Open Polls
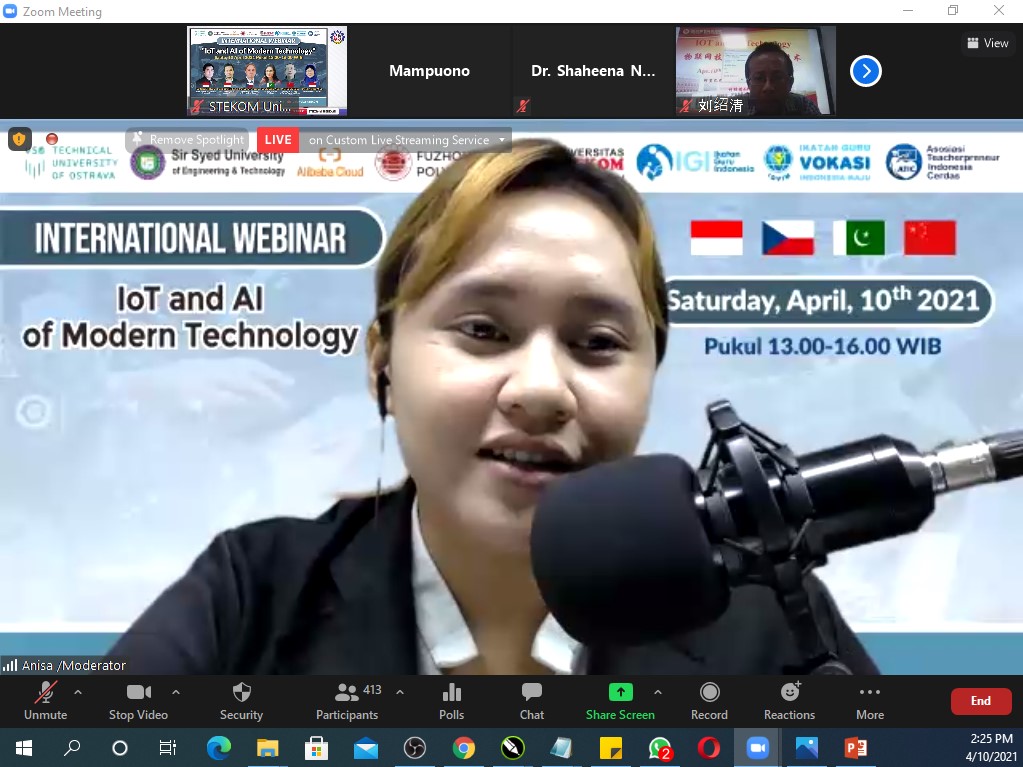Screen dimensions: 1023x767 [x=451, y=701]
